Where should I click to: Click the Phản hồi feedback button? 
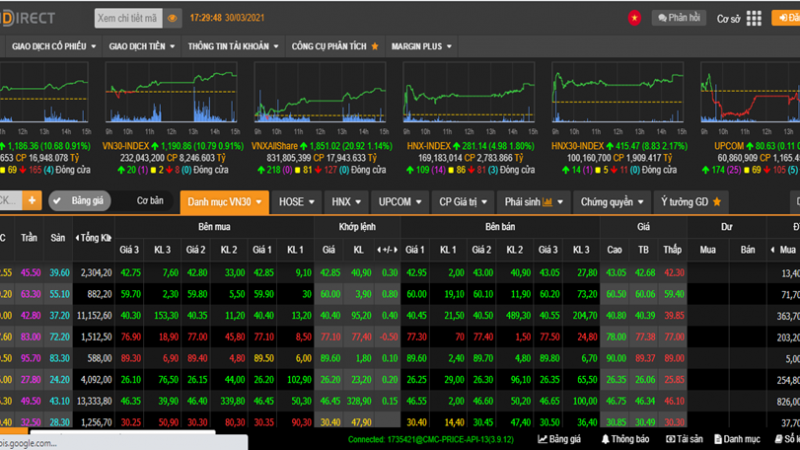pos(679,18)
